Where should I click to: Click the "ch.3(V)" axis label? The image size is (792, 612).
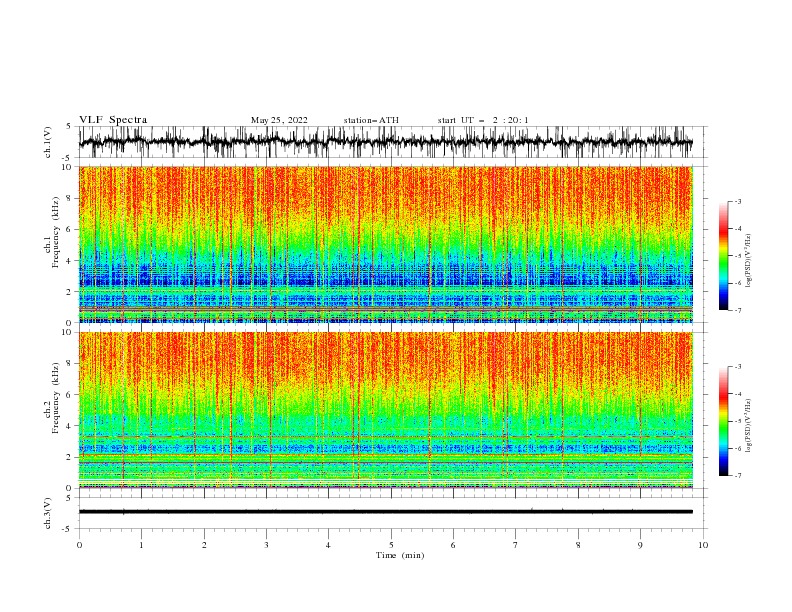[48, 513]
